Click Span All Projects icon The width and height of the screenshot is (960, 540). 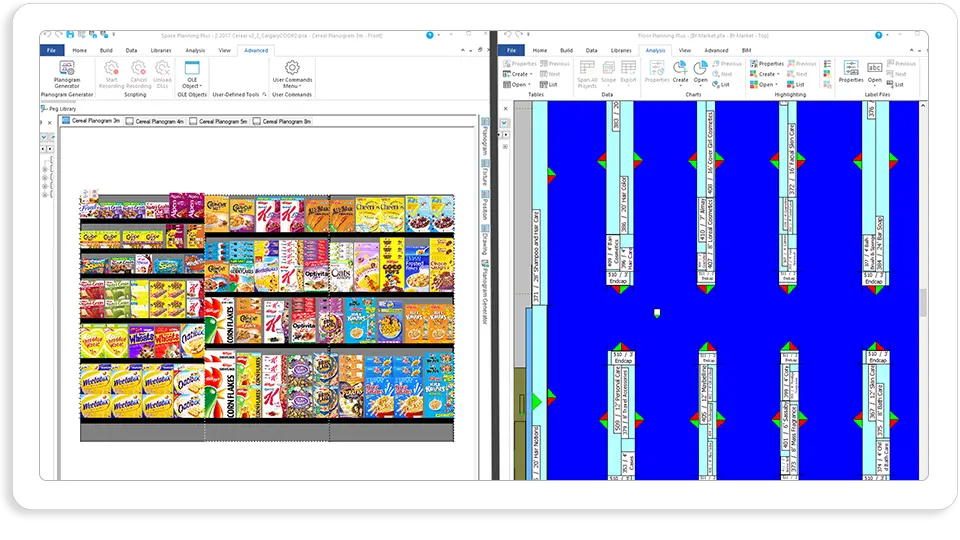[587, 75]
